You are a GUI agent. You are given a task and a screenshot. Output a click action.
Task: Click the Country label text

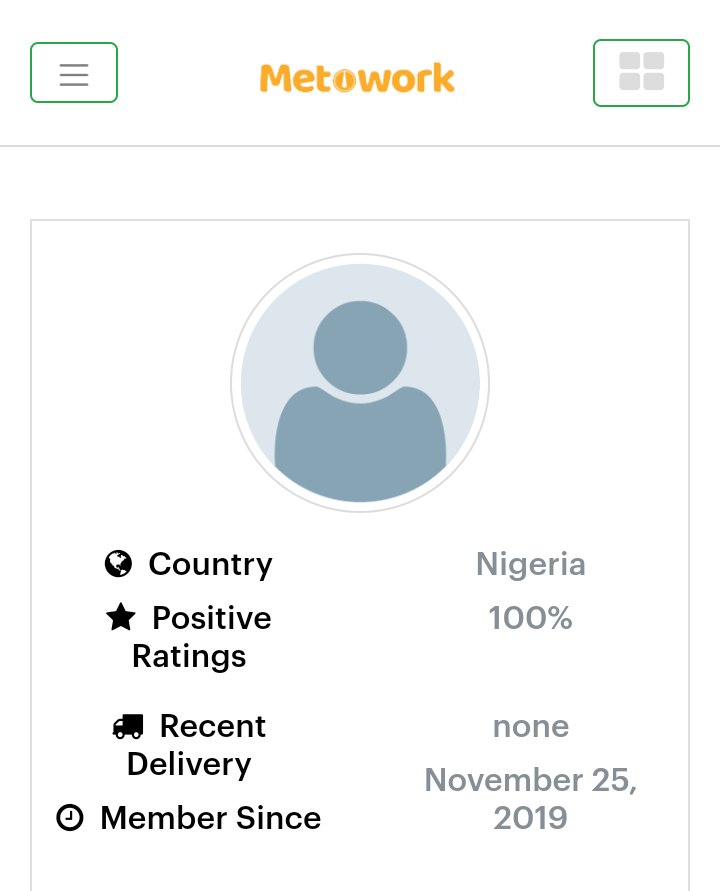coord(210,564)
